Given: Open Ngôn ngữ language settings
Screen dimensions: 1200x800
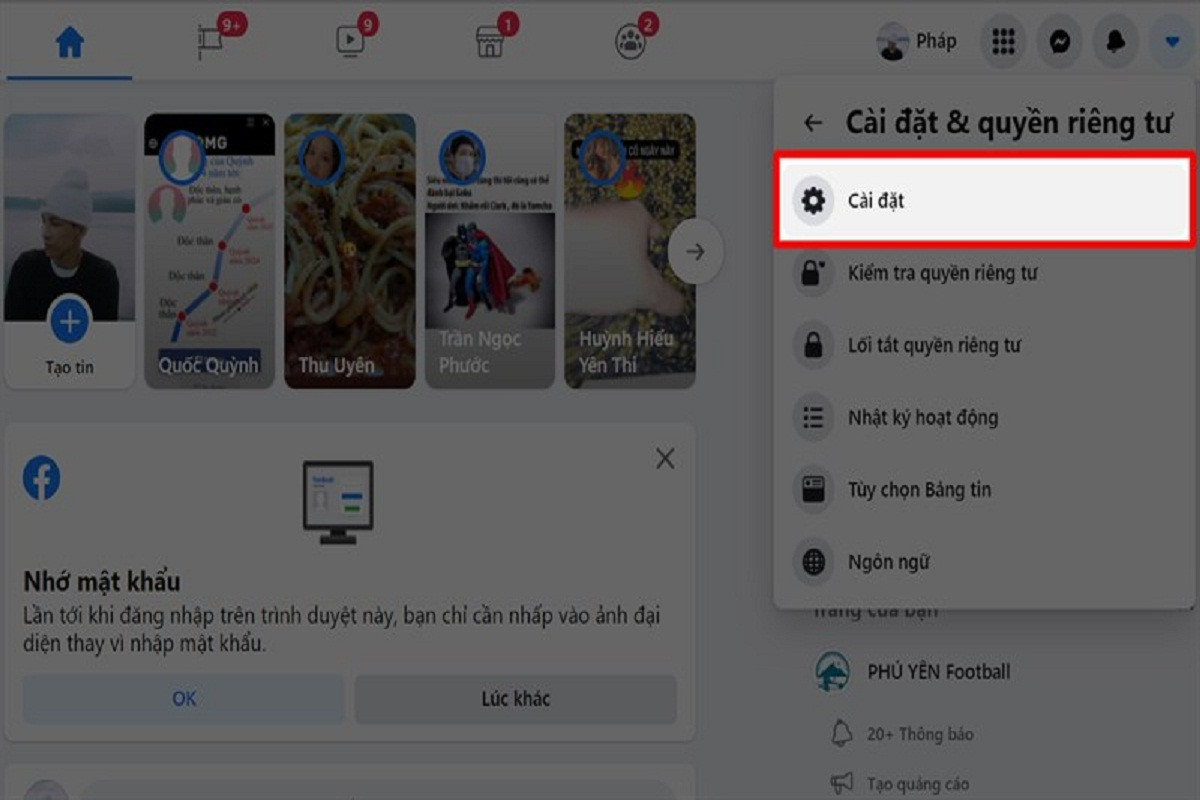Looking at the screenshot, I should [x=985, y=562].
